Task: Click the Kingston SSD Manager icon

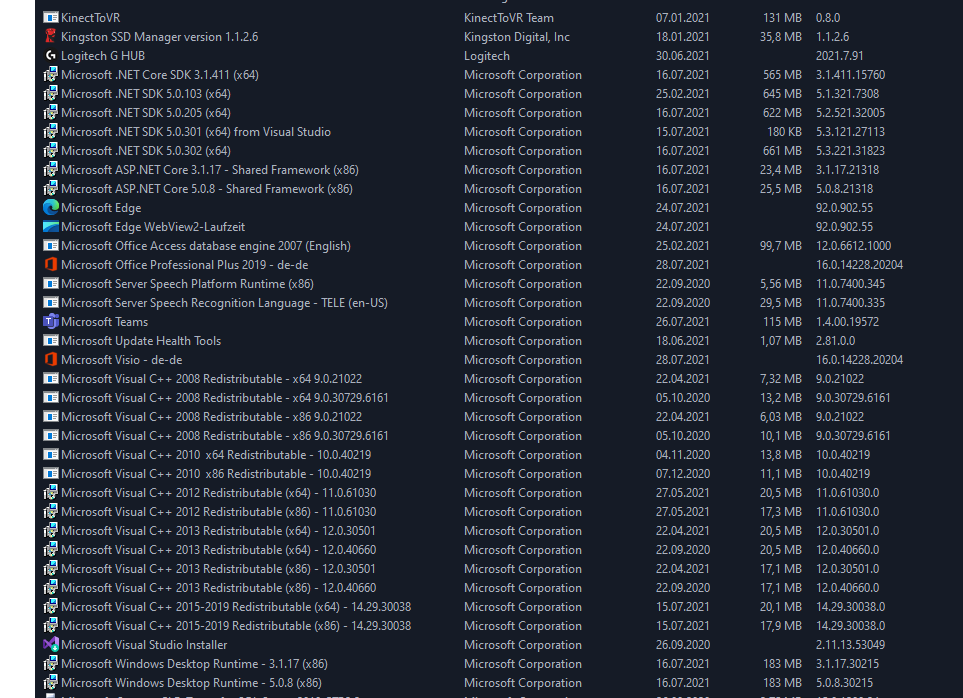Action: point(50,37)
